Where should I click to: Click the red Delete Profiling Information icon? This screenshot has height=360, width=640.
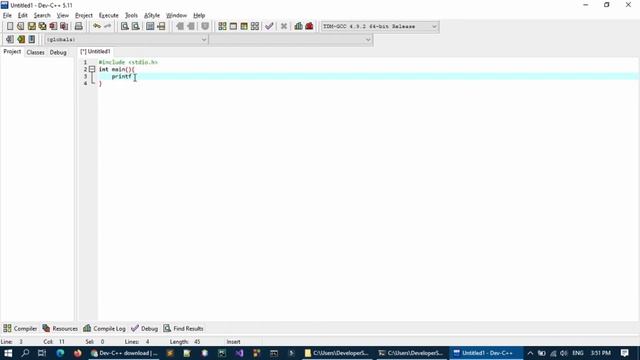coord(309,26)
